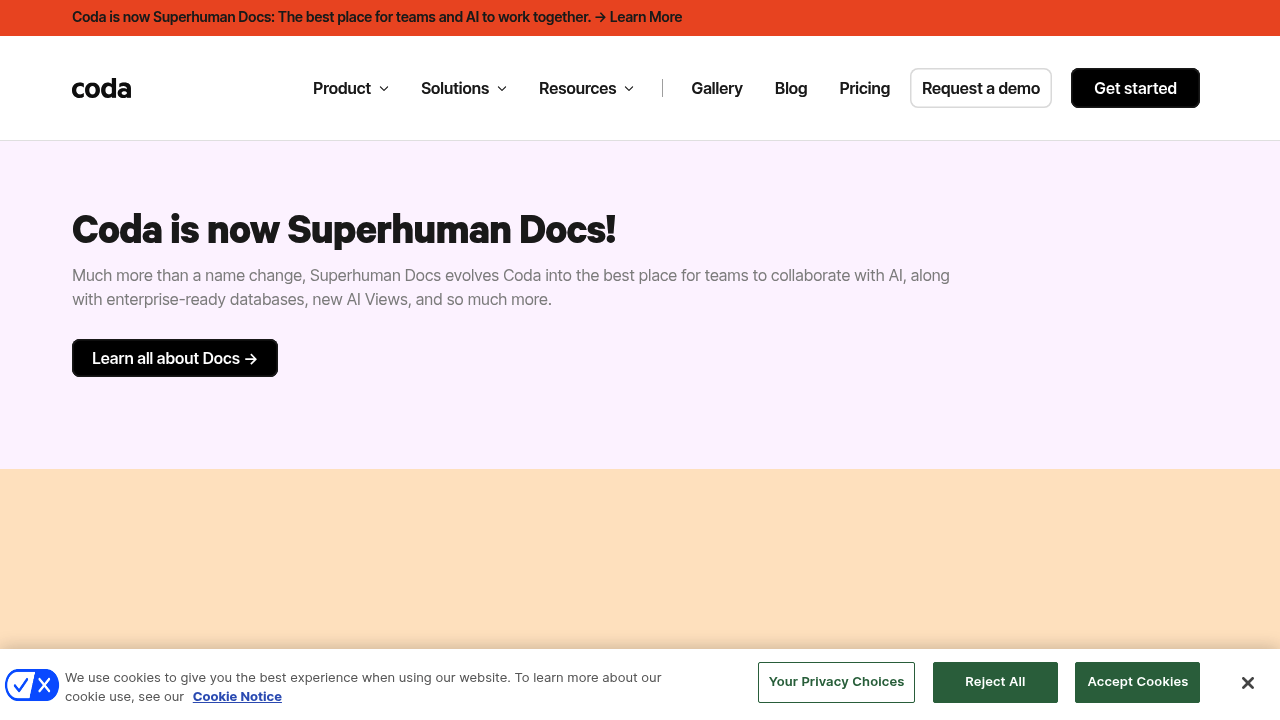The width and height of the screenshot is (1280, 720).
Task: Click the heading 'Coda is now Superhuman Docs!'
Action: (344, 229)
